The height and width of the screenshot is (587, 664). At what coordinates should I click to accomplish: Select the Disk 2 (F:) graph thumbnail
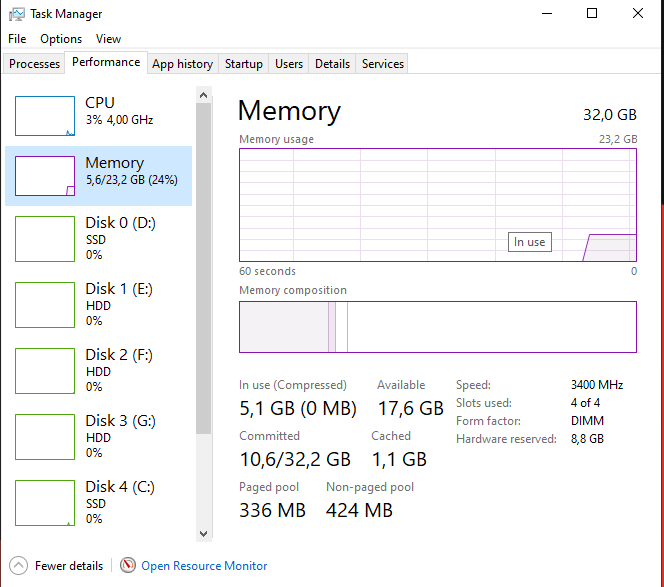click(45, 371)
